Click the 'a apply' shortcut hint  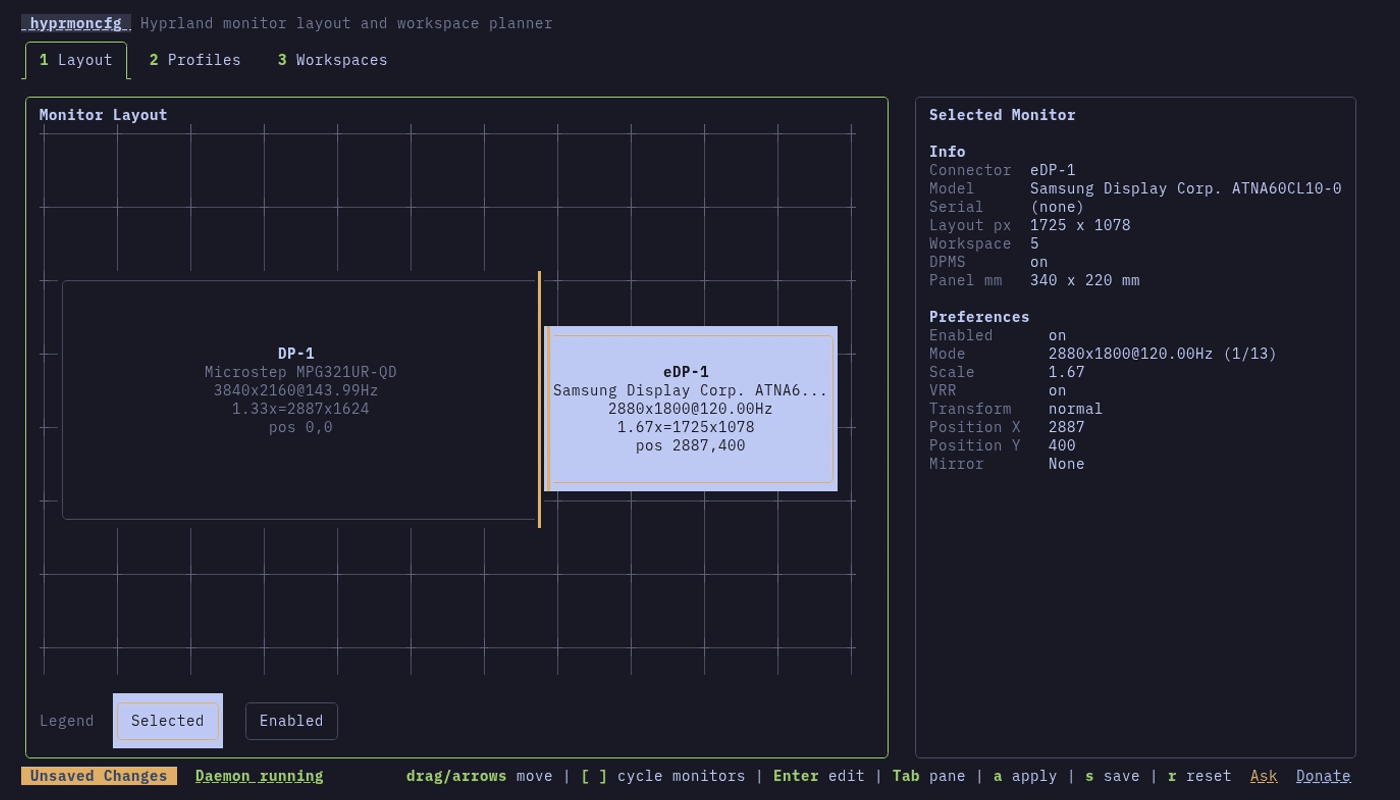pyautogui.click(x=1025, y=776)
